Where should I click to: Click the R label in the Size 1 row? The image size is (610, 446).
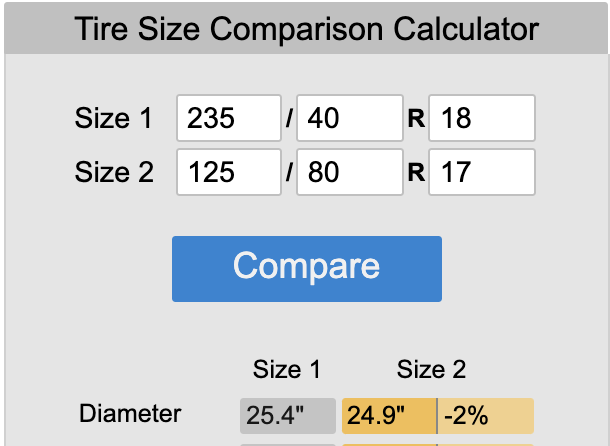pos(416,118)
